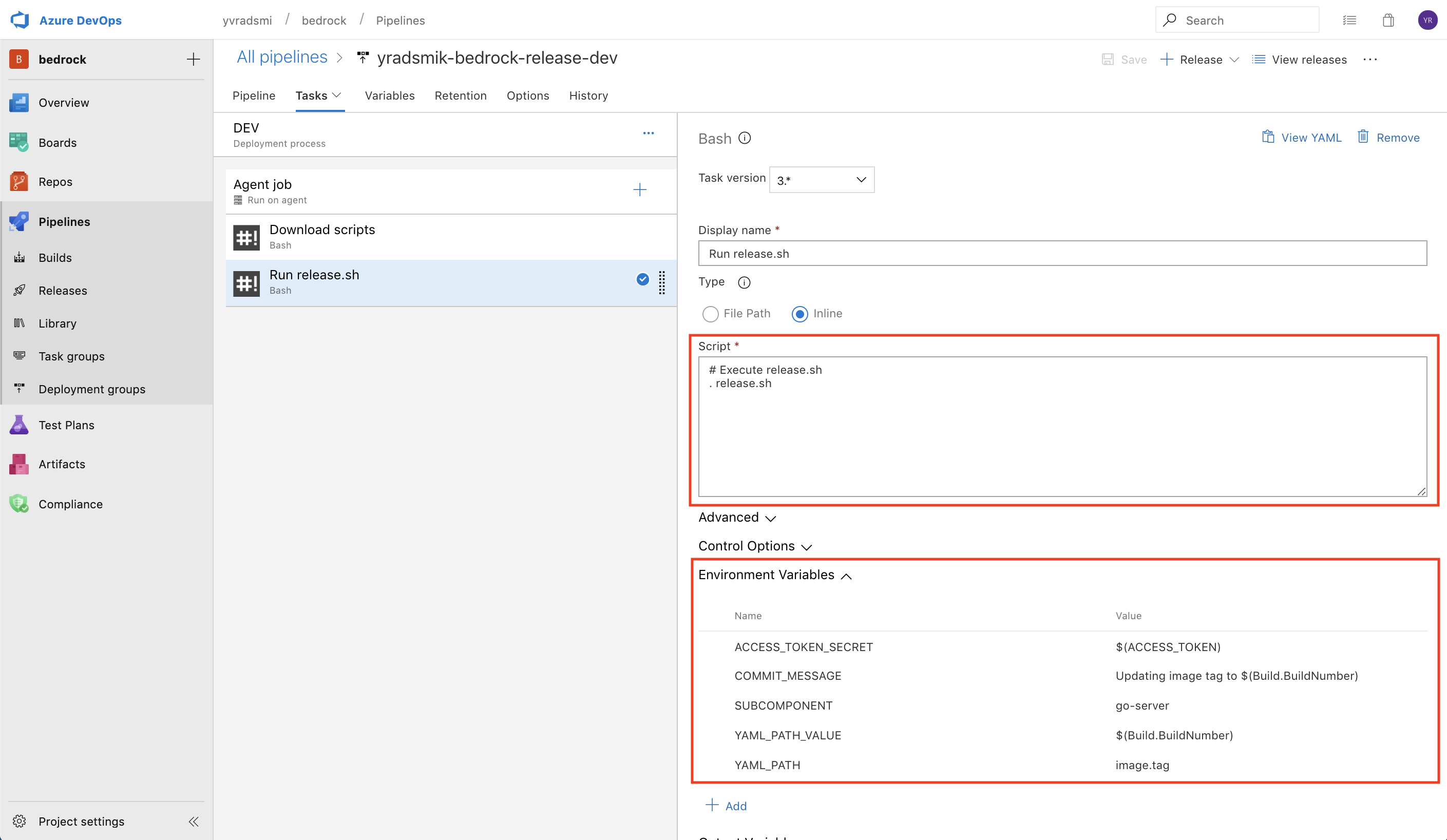Open the Releases rocket icon

pyautogui.click(x=20, y=290)
